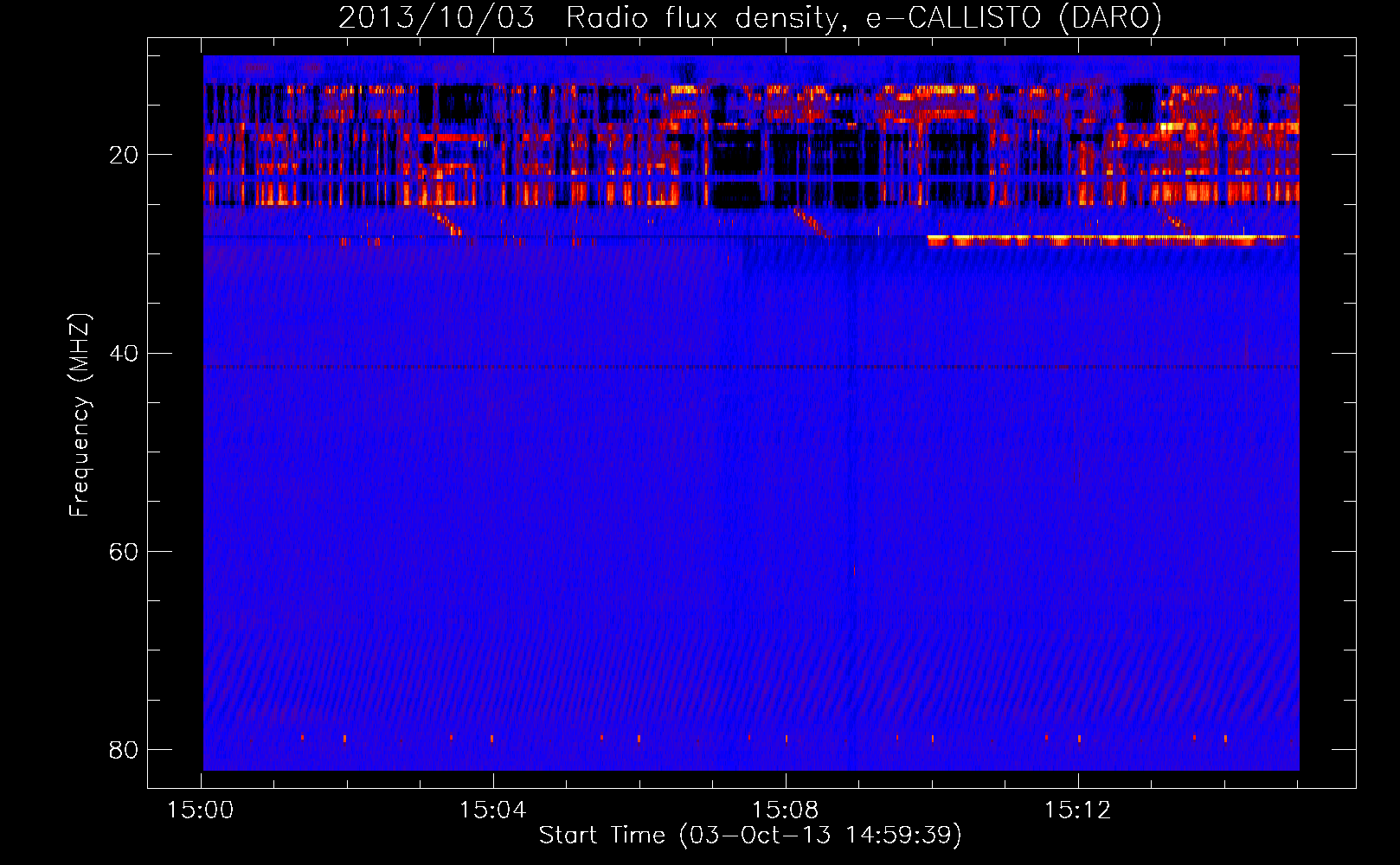Click the '15:00' time tick label
1400x865 pixels.
[x=201, y=811]
